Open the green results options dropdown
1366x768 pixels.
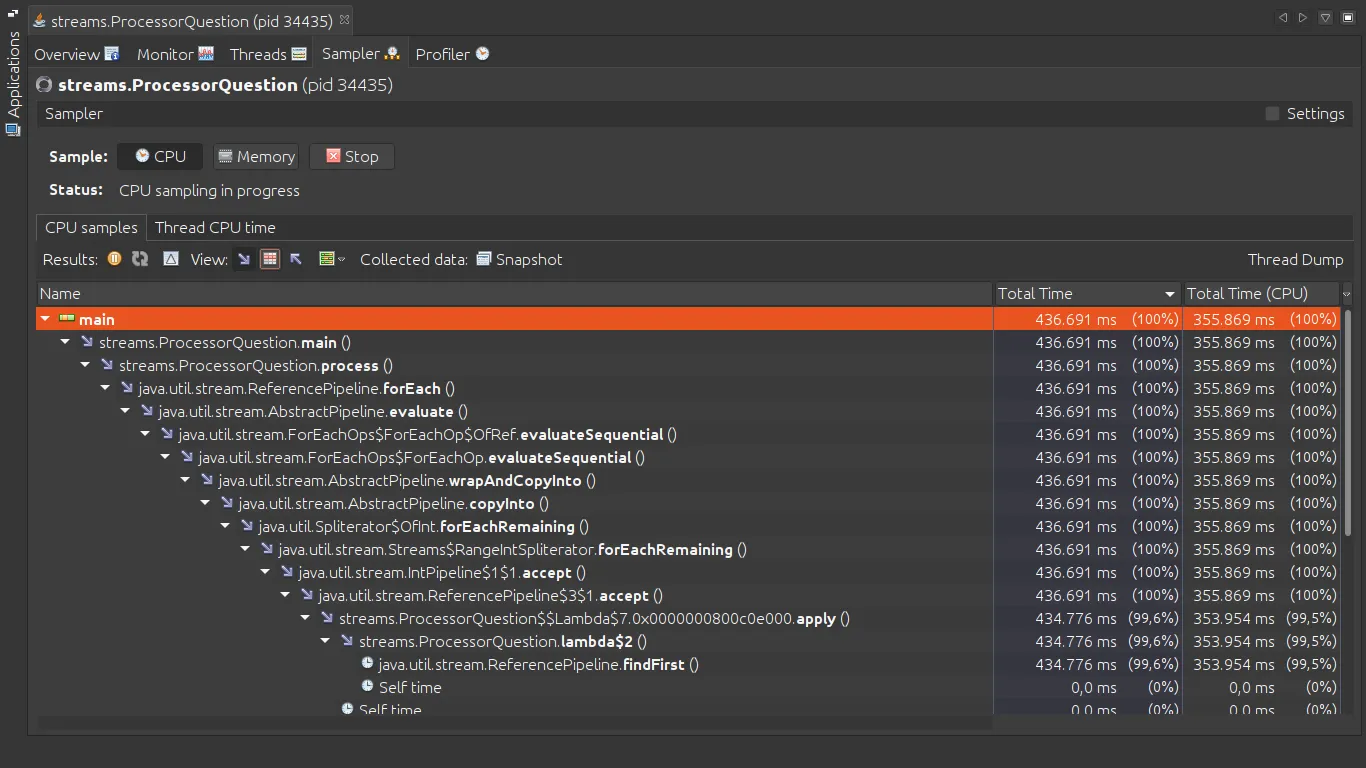click(x=331, y=259)
